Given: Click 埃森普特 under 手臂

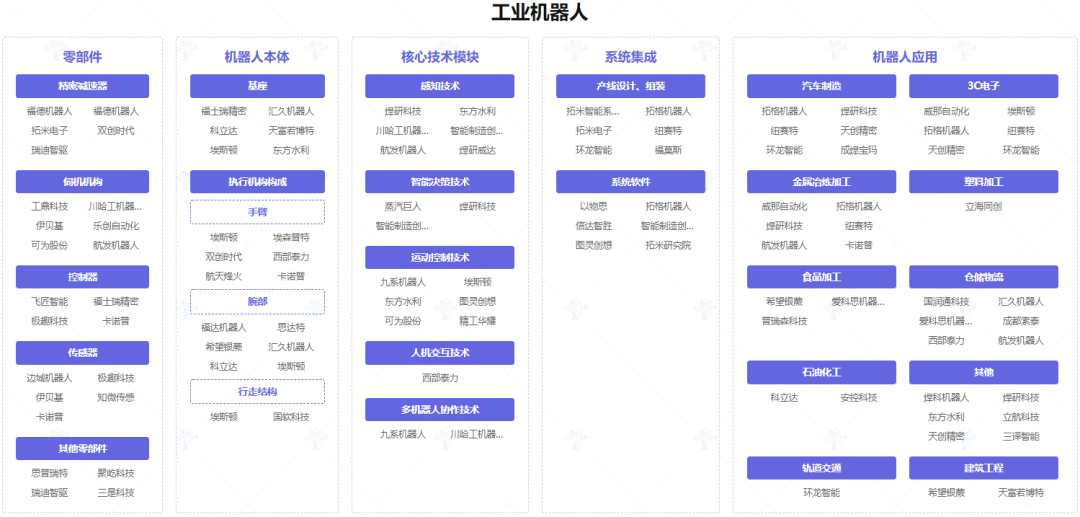Looking at the screenshot, I should (291, 238).
